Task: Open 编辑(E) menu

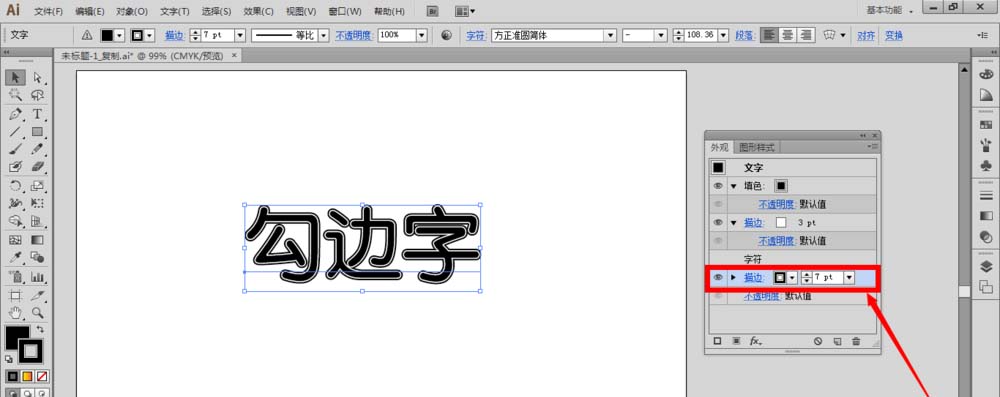Action: pyautogui.click(x=90, y=11)
